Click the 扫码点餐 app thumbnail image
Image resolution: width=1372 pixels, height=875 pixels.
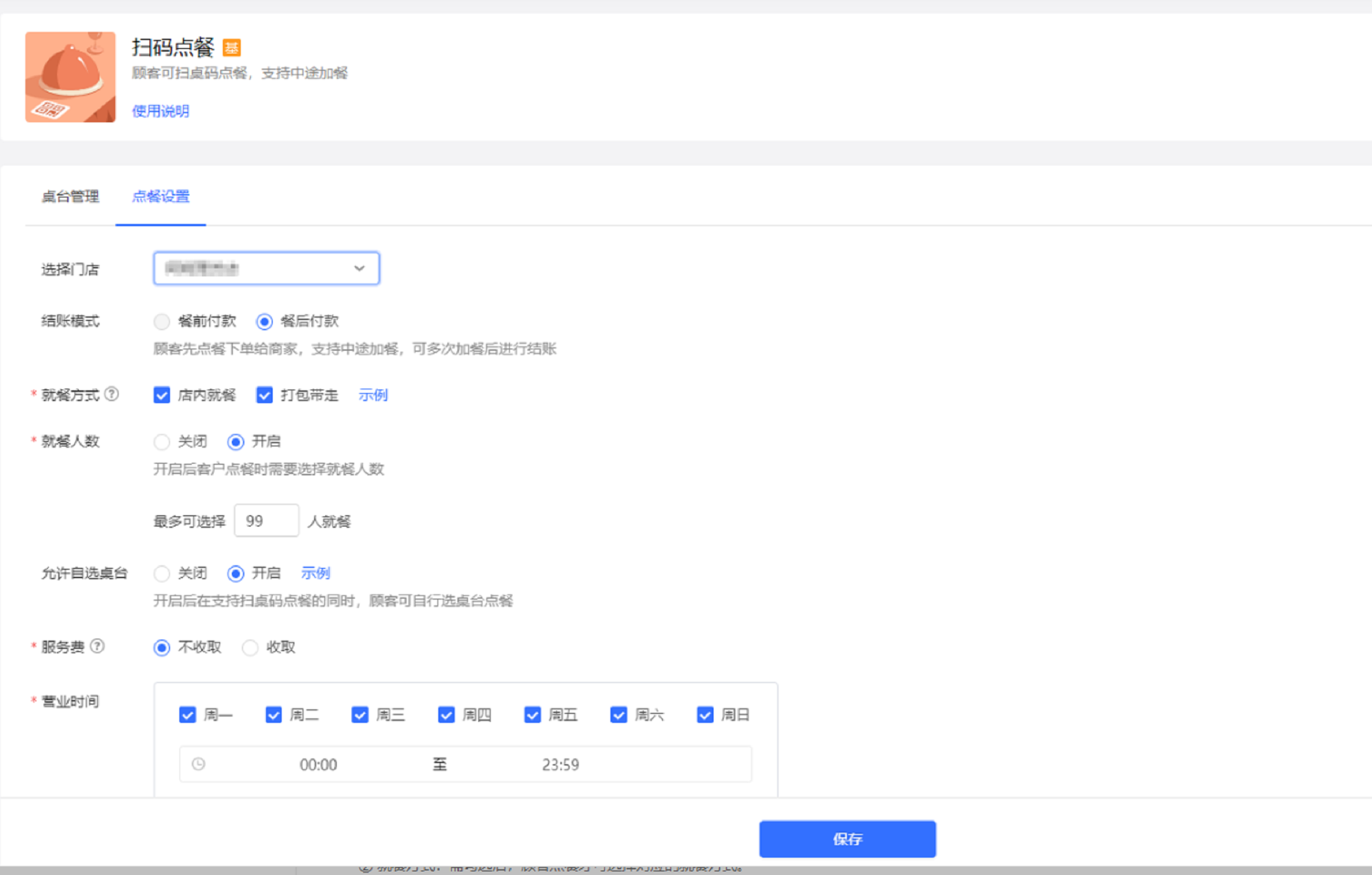pyautogui.click(x=70, y=77)
